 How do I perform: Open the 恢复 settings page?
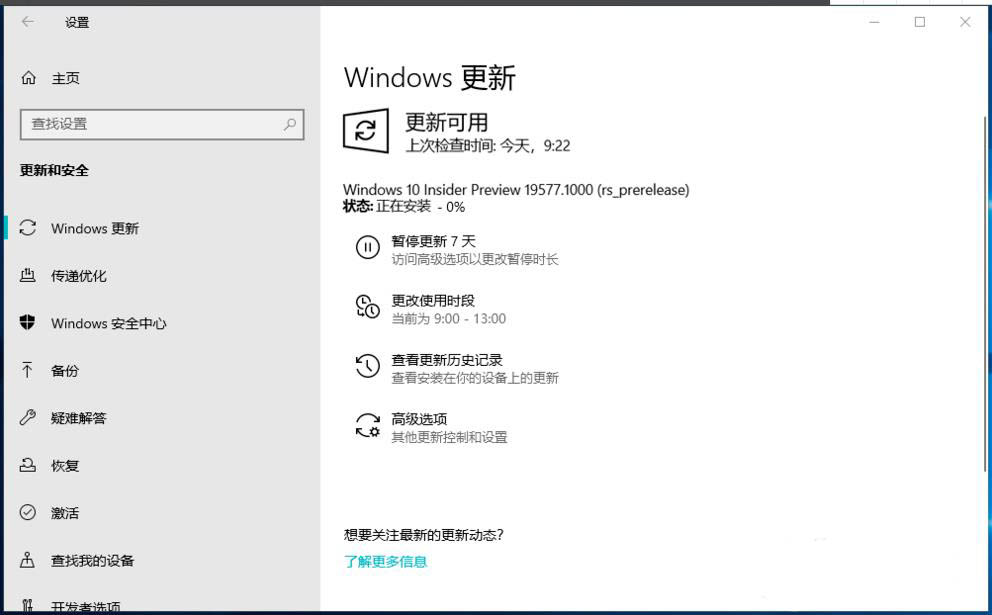coord(65,466)
